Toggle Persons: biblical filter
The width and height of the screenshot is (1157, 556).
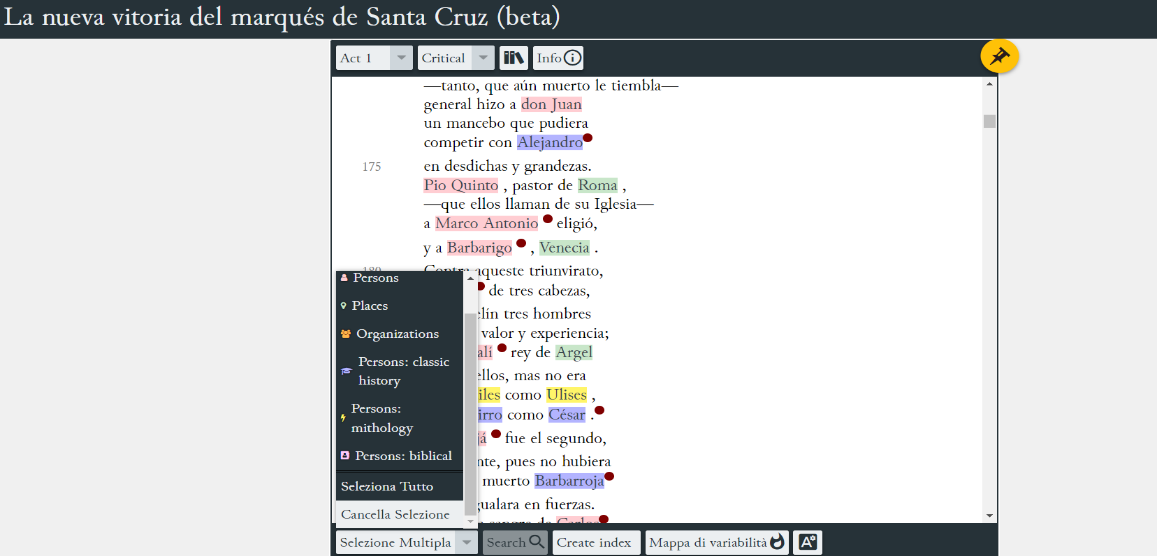pos(399,456)
